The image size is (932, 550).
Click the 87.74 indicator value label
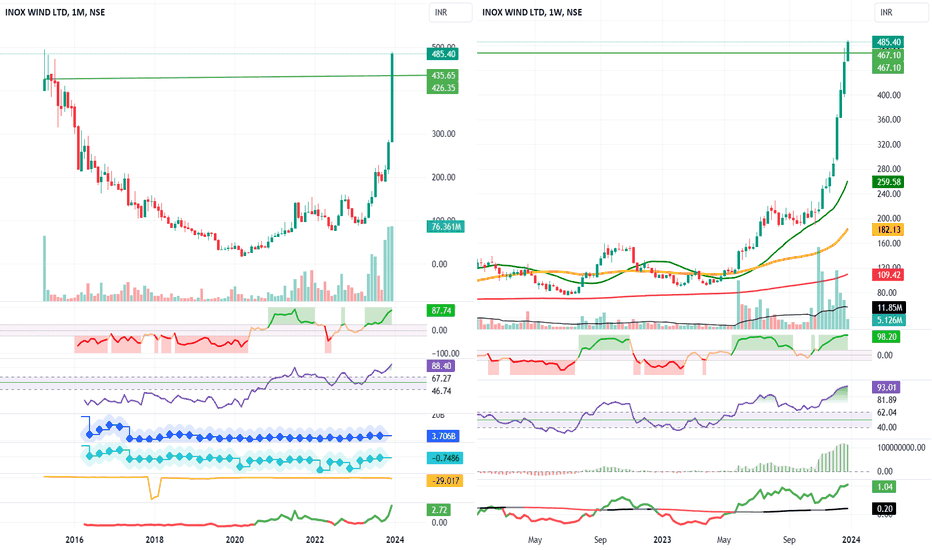(x=442, y=310)
